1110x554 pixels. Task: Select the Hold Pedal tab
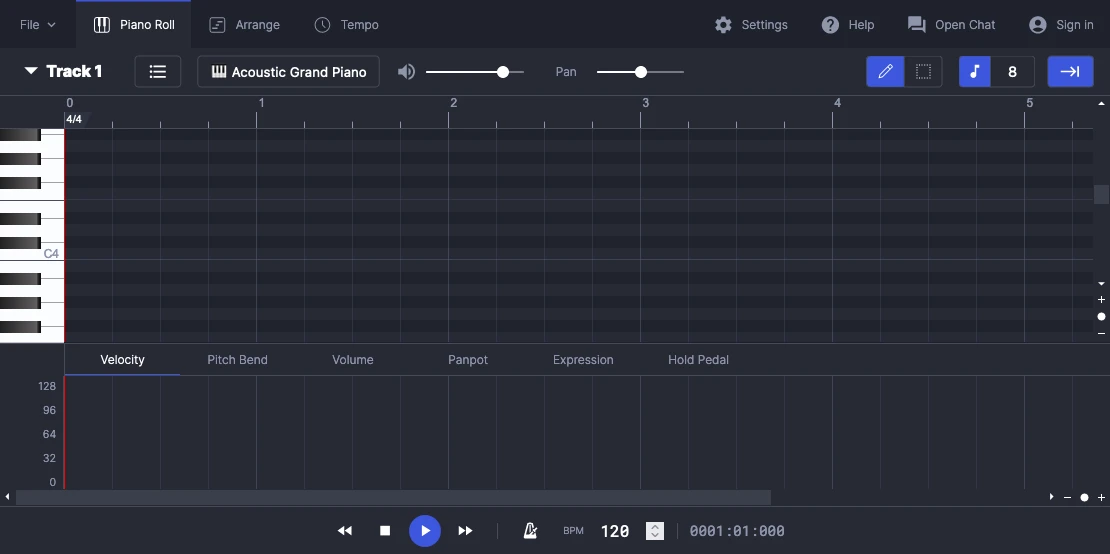[x=698, y=359]
